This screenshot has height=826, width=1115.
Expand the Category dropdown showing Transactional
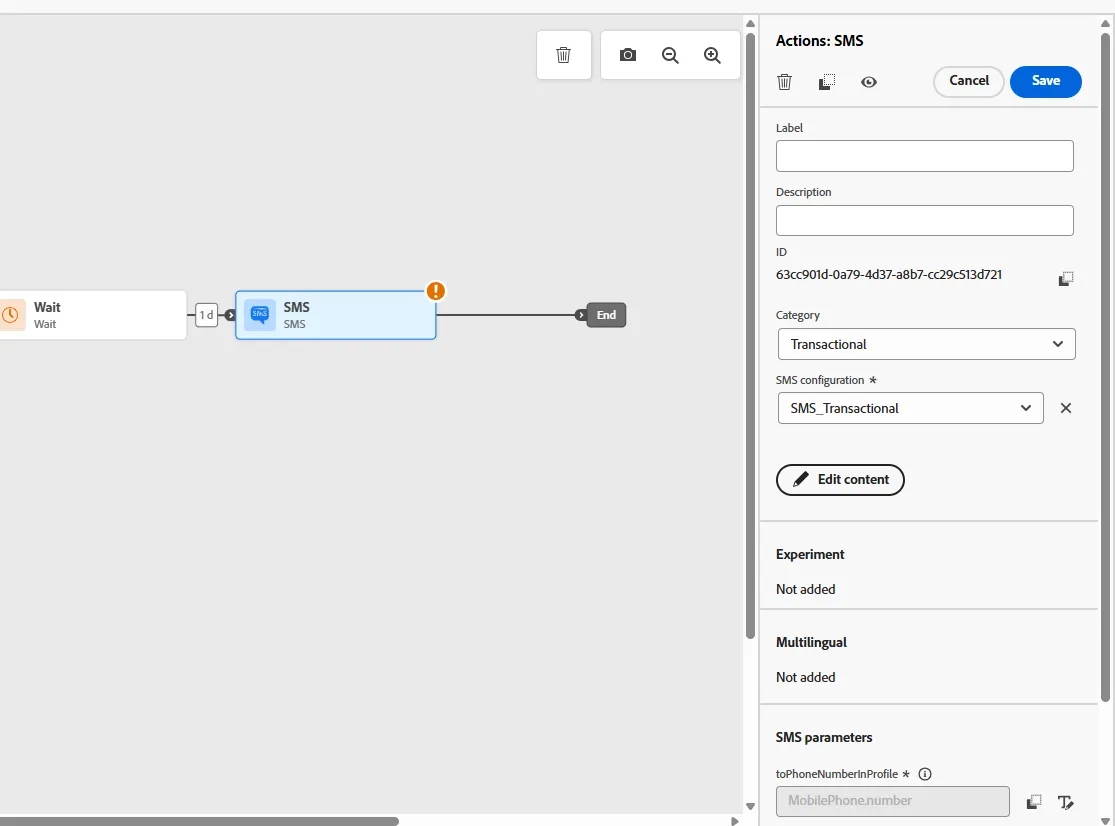[927, 344]
